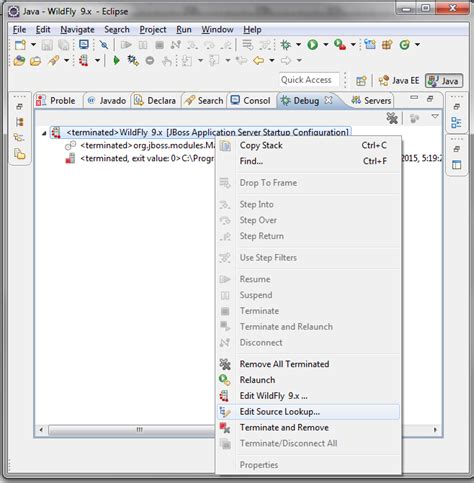Open the Search toolbar dropdown arrow
The height and width of the screenshot is (483, 474).
[x=66, y=60]
